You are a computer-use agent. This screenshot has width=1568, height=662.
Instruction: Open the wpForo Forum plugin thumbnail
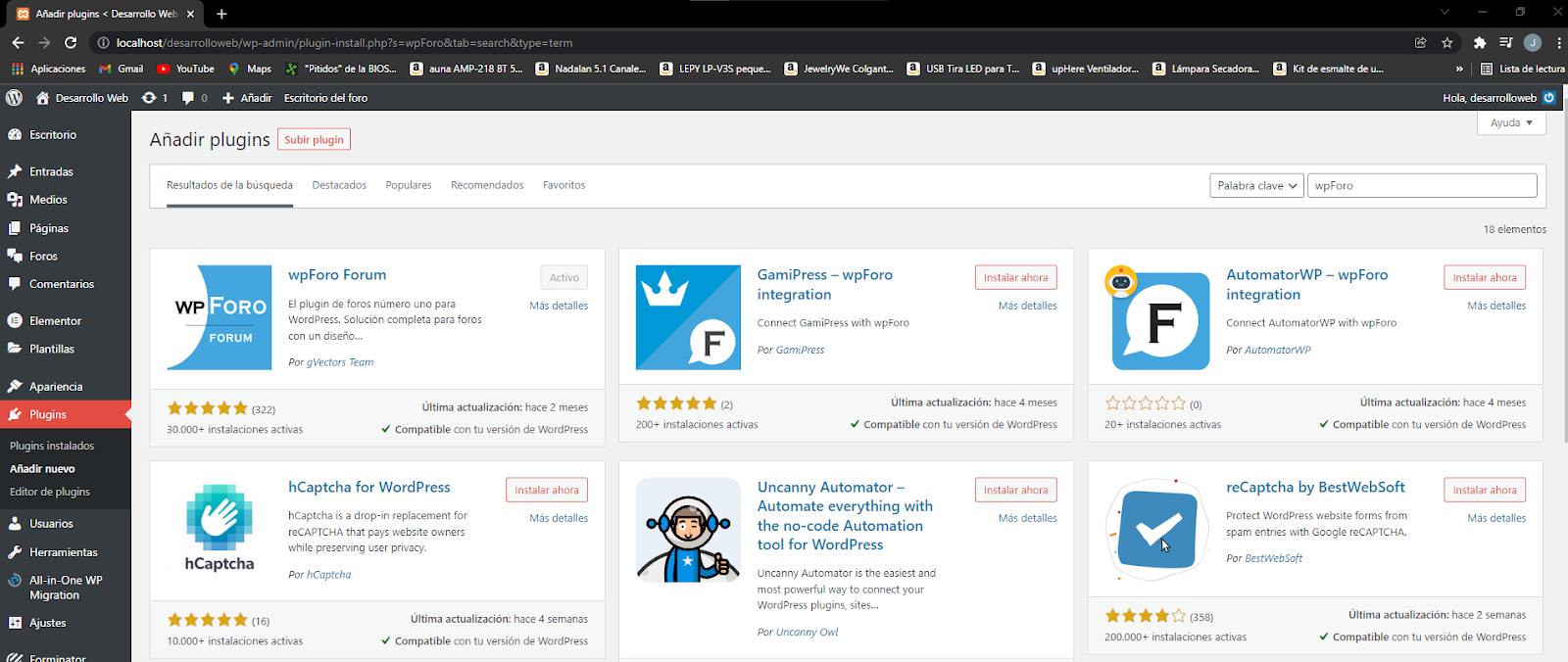click(x=220, y=317)
